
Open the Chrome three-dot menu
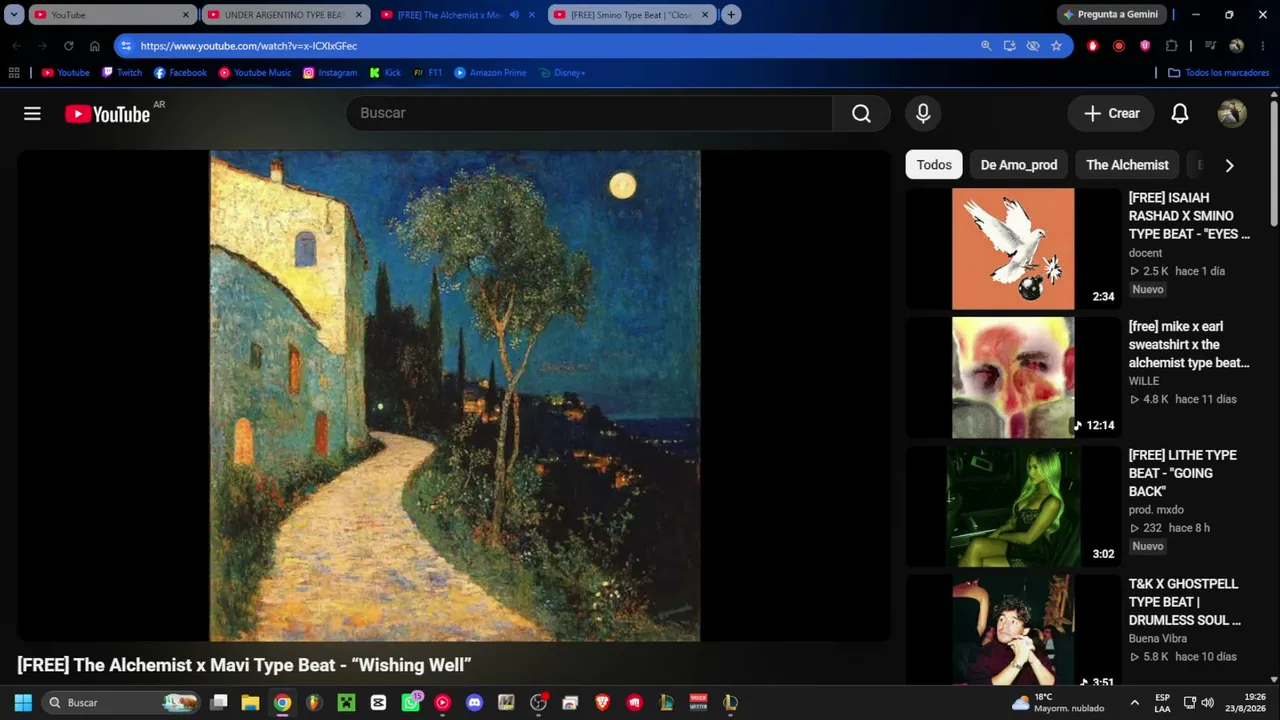pyautogui.click(x=1262, y=46)
